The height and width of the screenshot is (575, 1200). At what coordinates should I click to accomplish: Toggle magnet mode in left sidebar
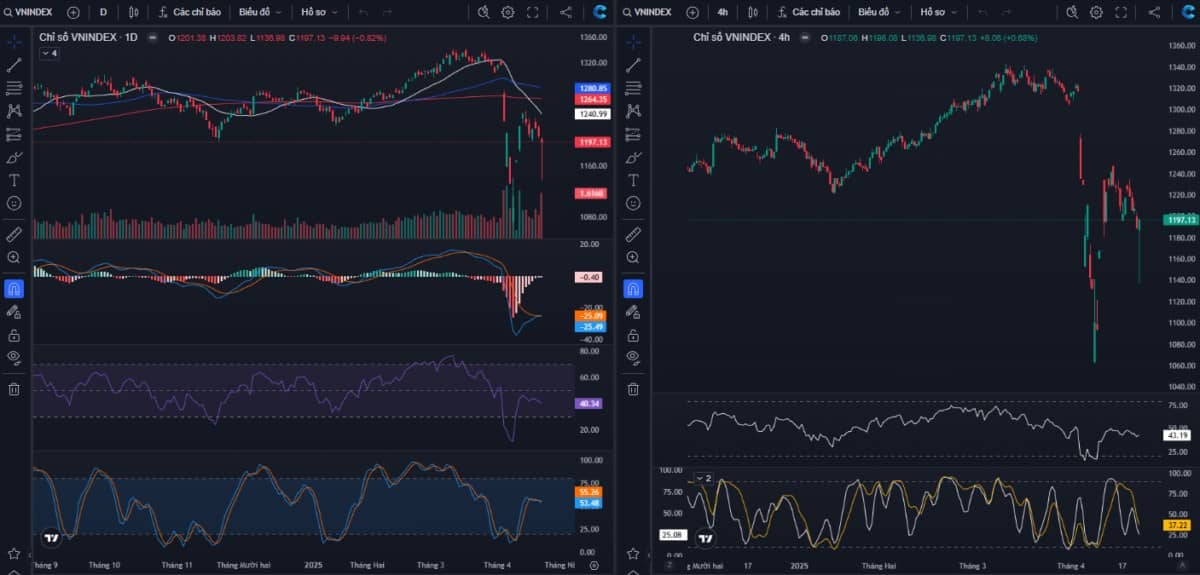(x=14, y=289)
